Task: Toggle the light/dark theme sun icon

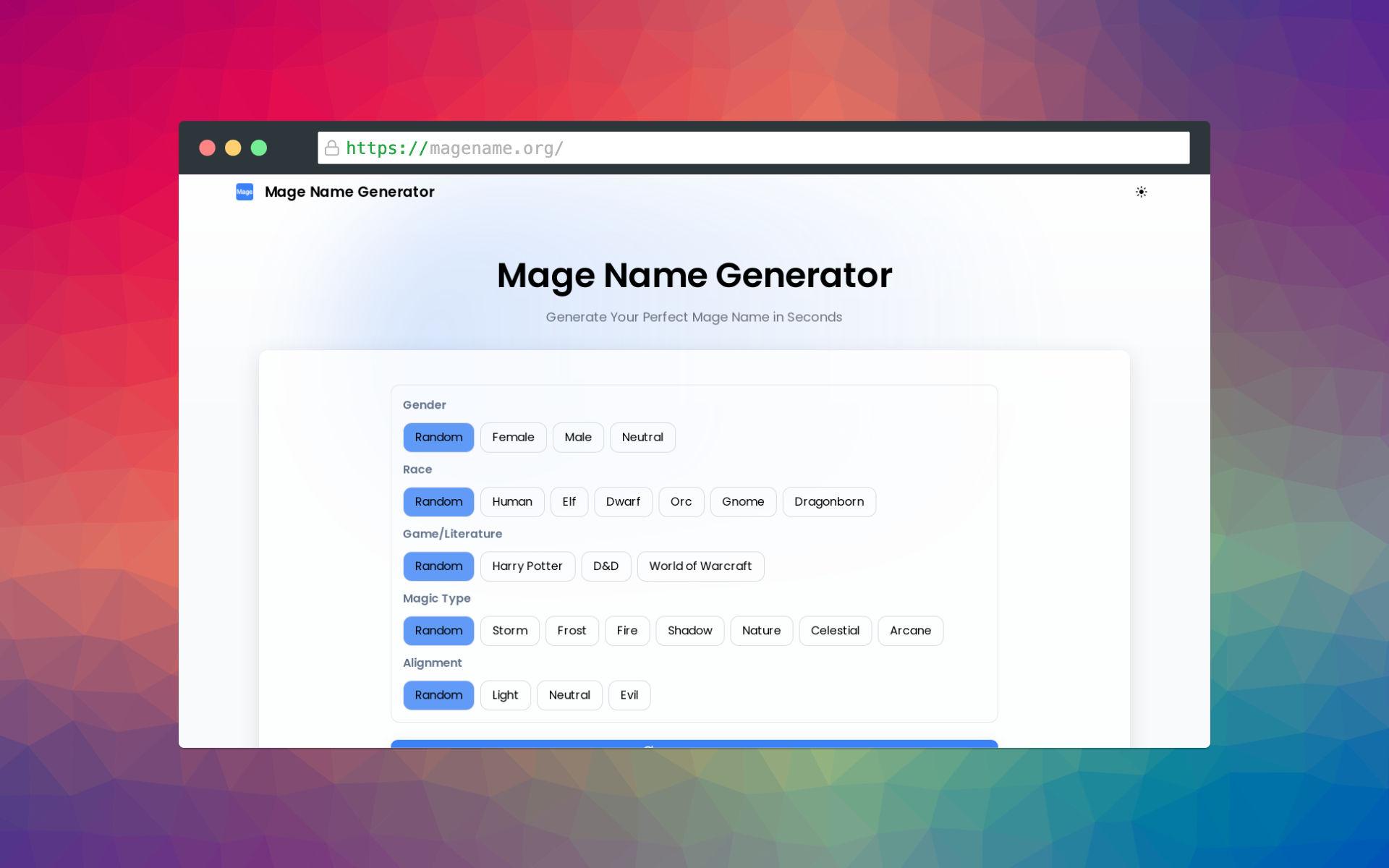Action: (1141, 192)
